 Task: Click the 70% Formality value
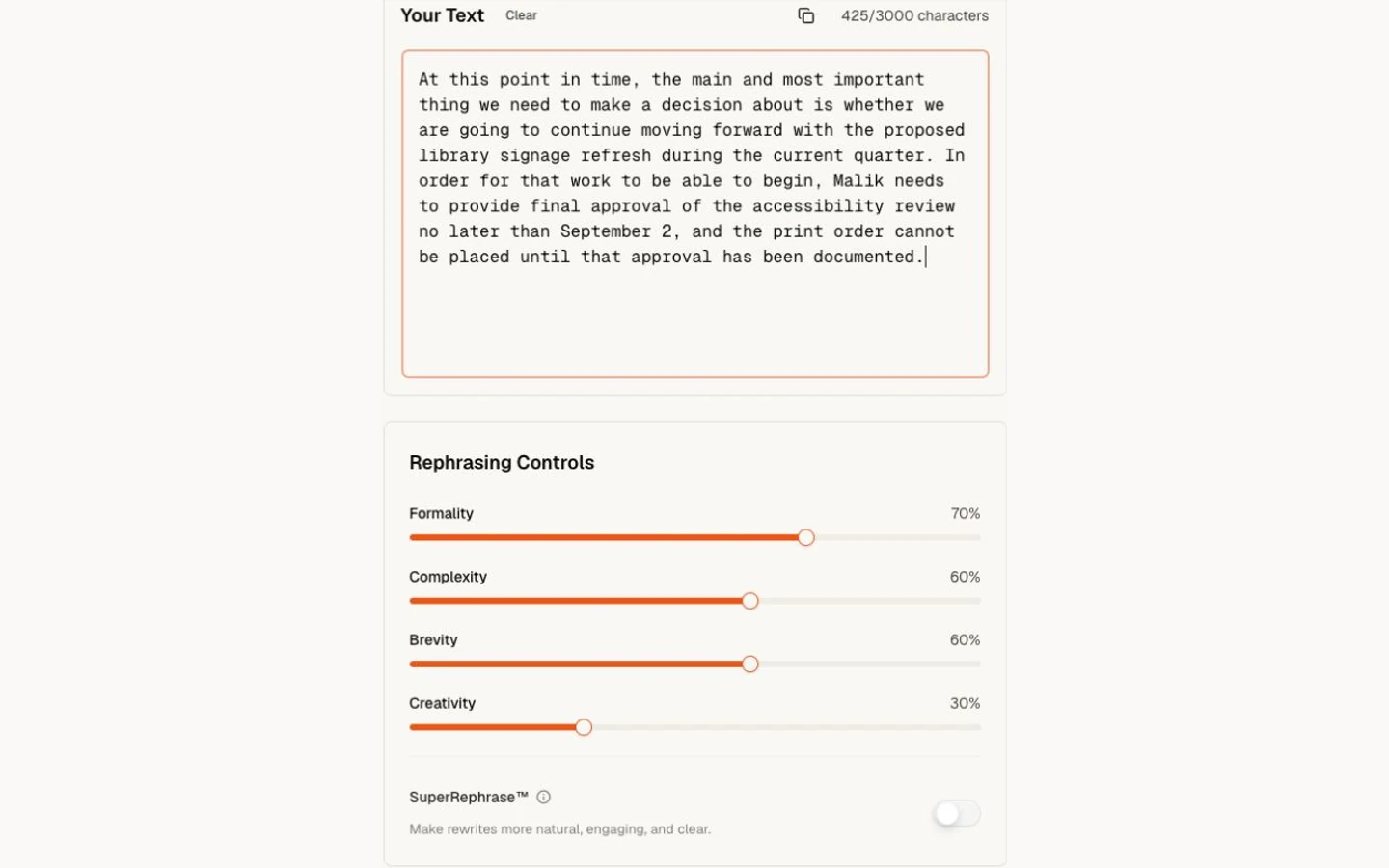click(x=965, y=513)
